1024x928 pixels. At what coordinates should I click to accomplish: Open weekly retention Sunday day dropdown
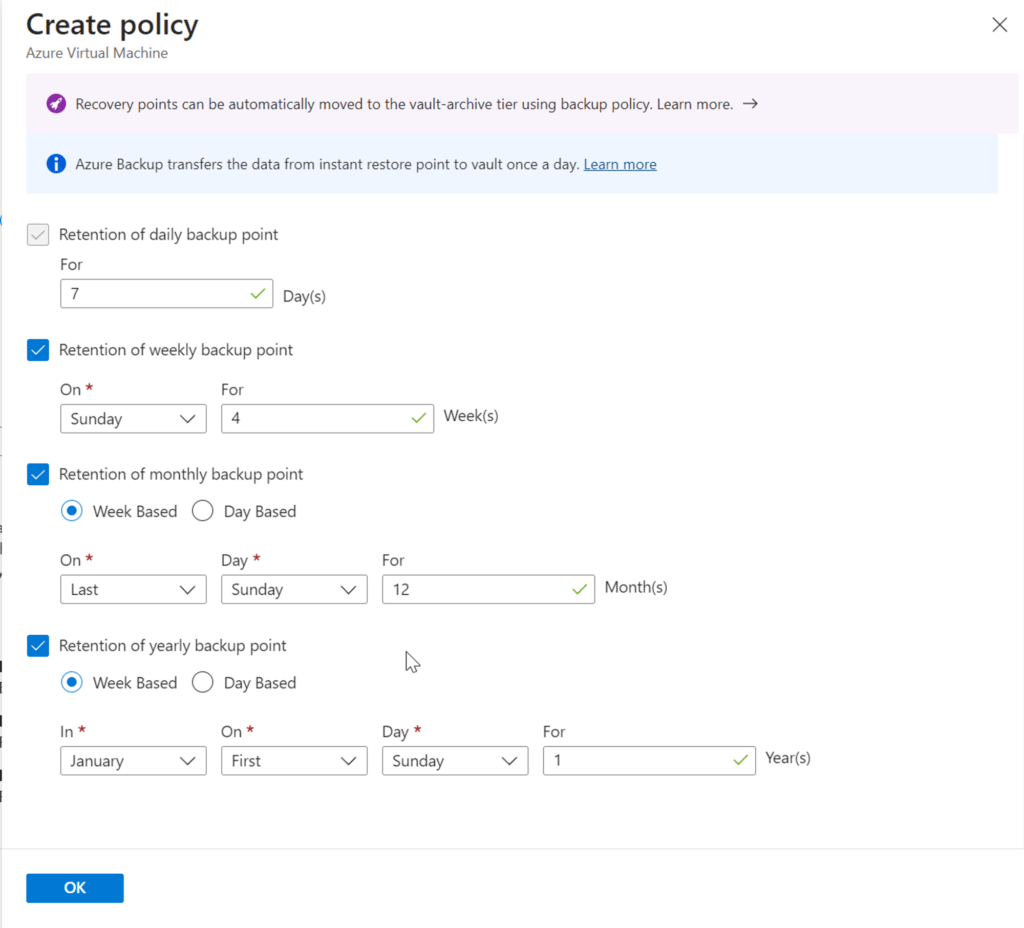click(x=133, y=419)
